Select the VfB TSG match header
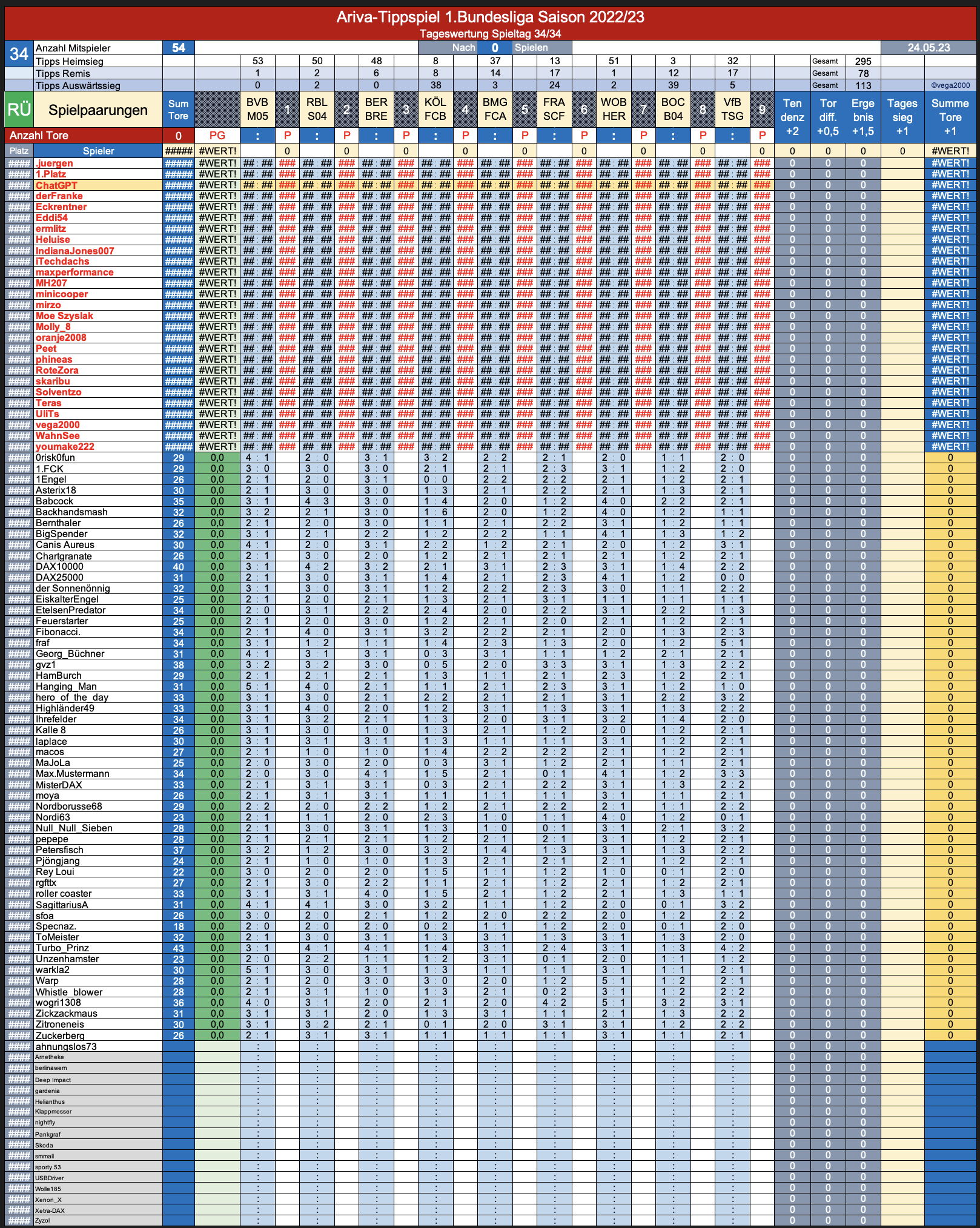Screen dimensions: 980x1228 click(x=732, y=110)
